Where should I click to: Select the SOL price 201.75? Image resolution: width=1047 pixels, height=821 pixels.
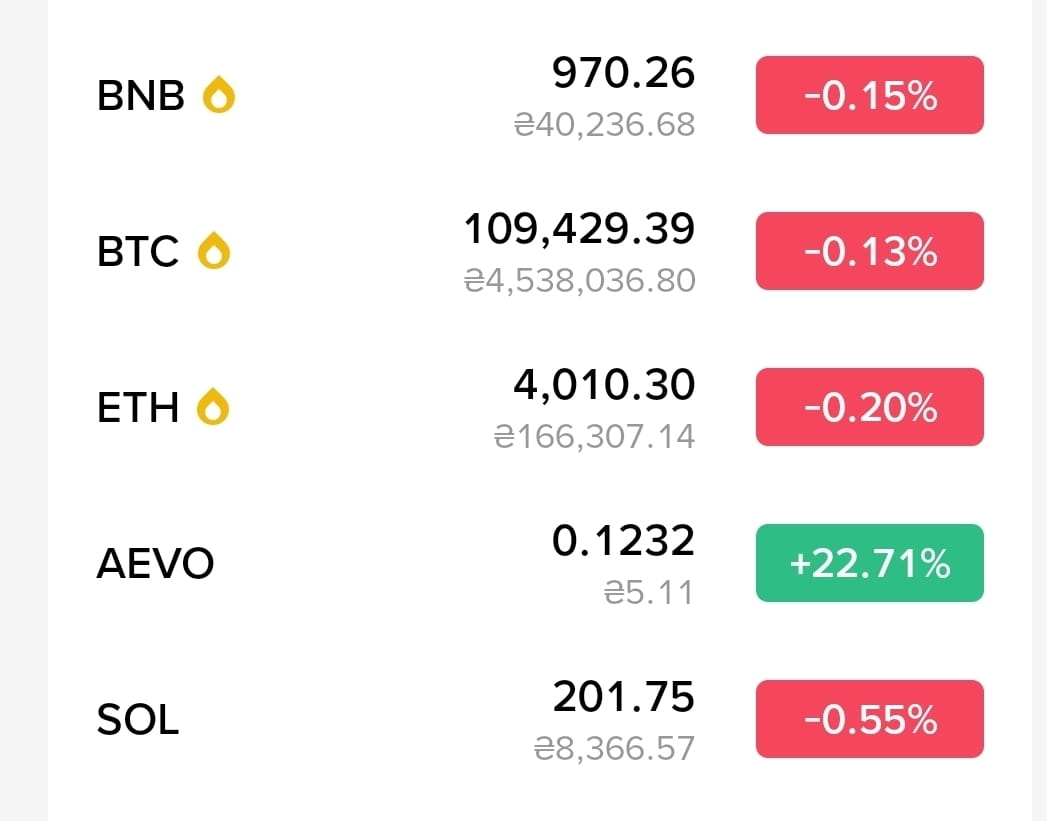click(624, 696)
